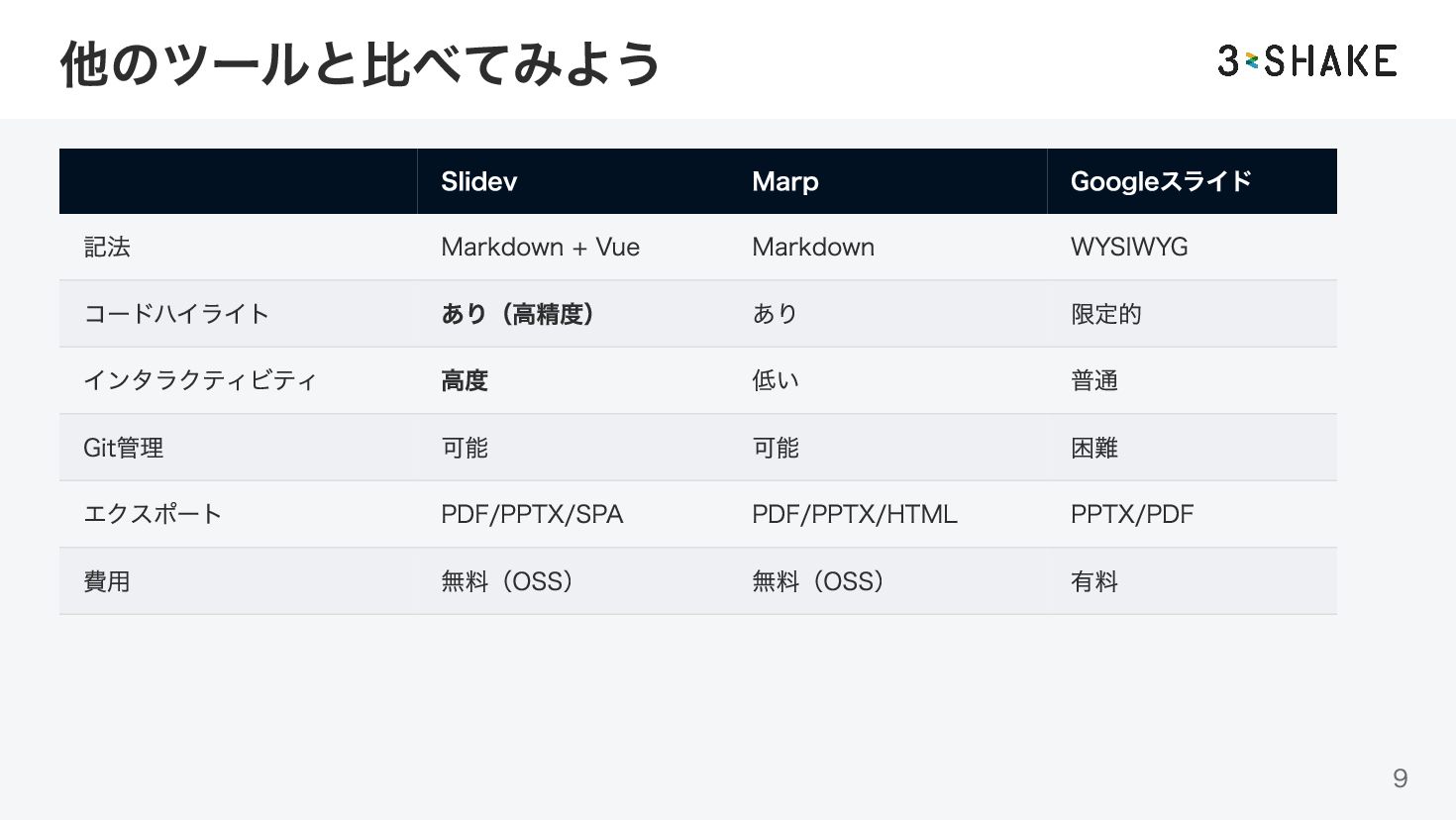Image resolution: width=1456 pixels, height=820 pixels.
Task: Click the Markdown + Vue cell
Action: pos(540,247)
